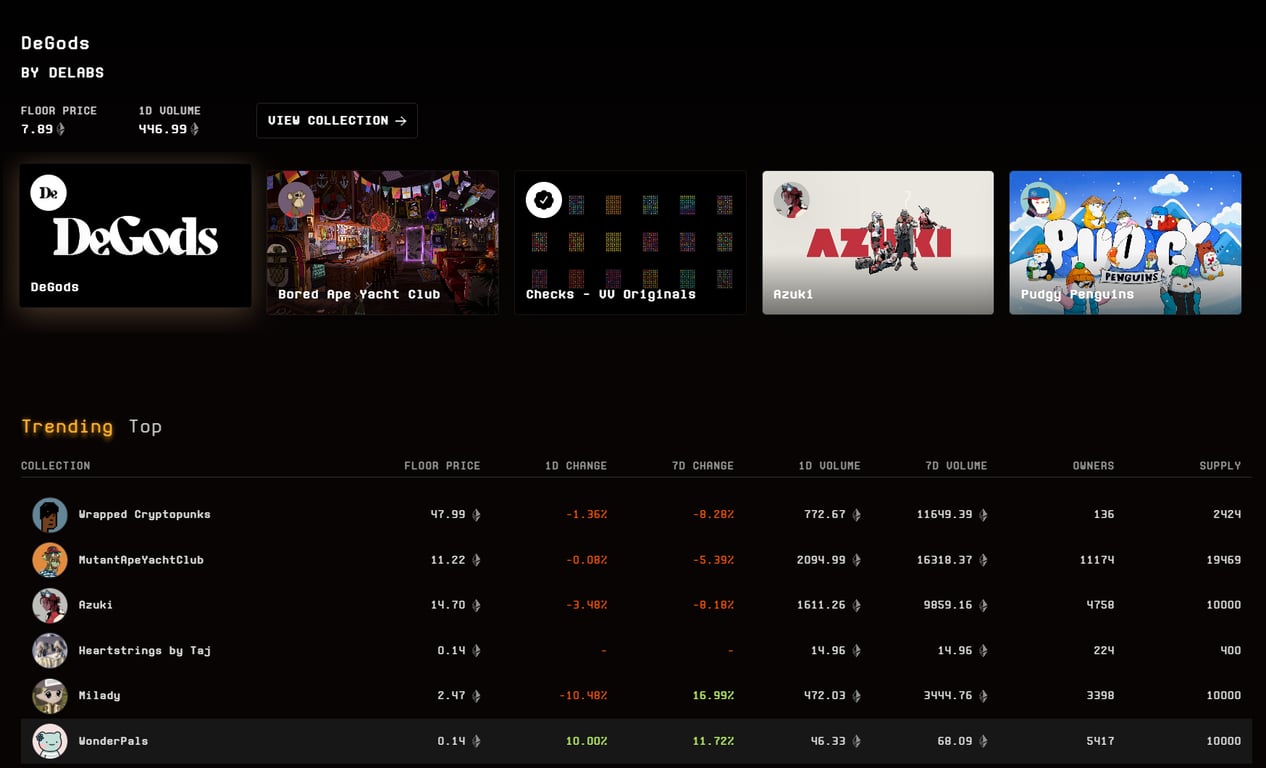The height and width of the screenshot is (768, 1266).
Task: Click the Heartstrings by Taj avatar icon
Action: click(51, 650)
